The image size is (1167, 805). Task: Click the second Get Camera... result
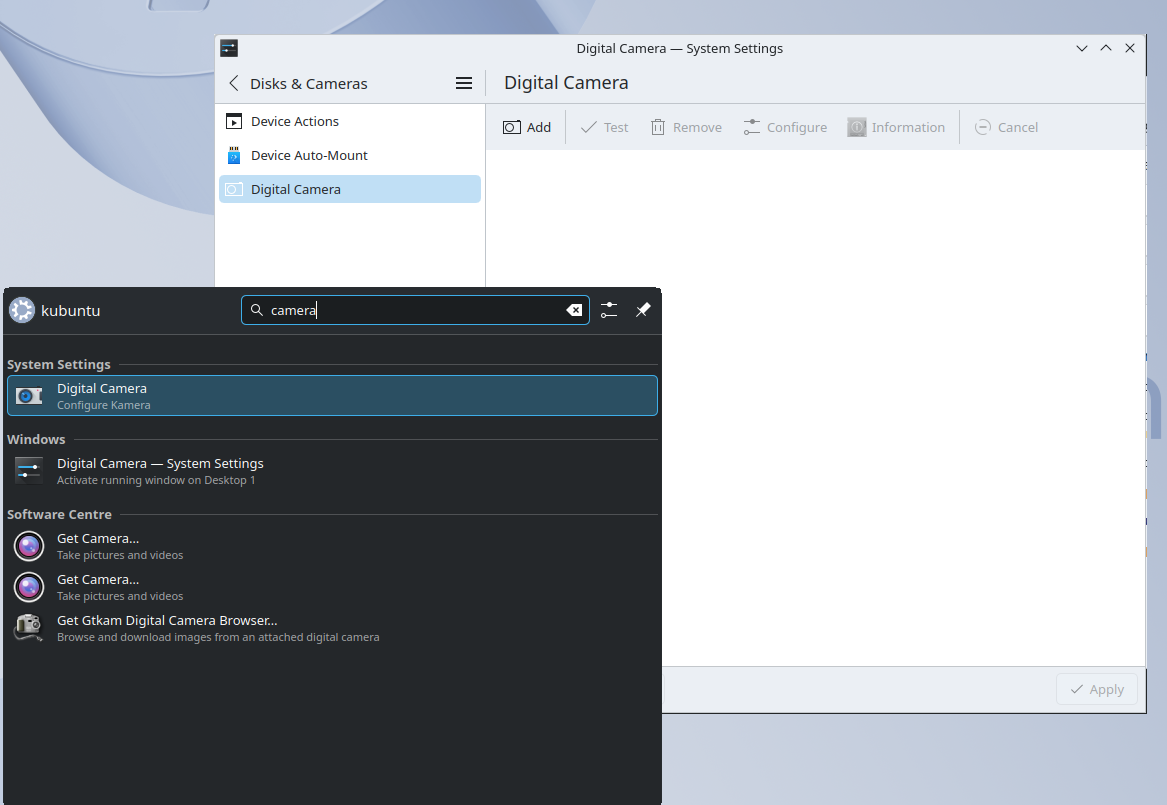coord(332,587)
